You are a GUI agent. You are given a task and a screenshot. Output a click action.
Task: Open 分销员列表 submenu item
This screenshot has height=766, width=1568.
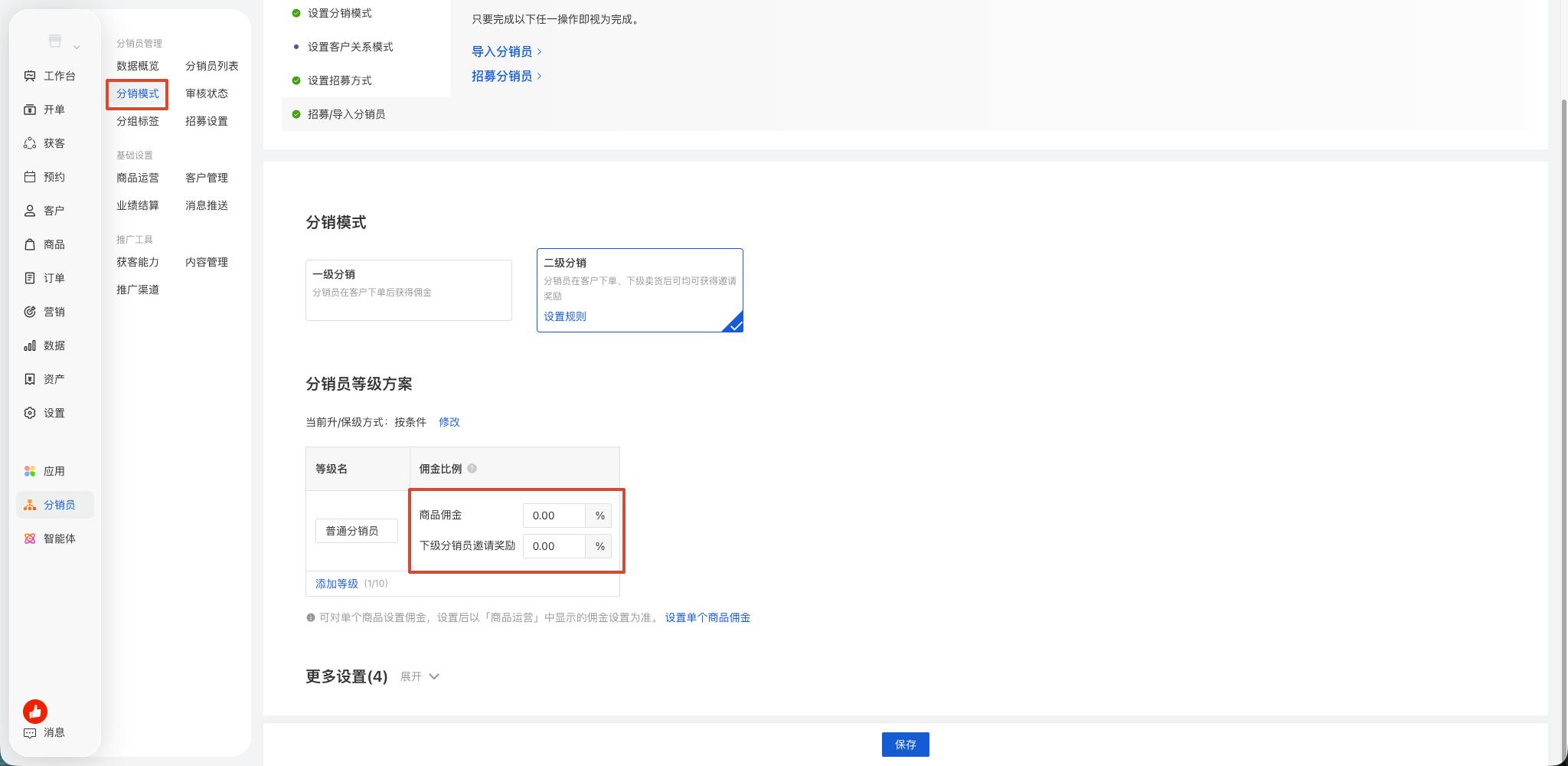tap(212, 66)
